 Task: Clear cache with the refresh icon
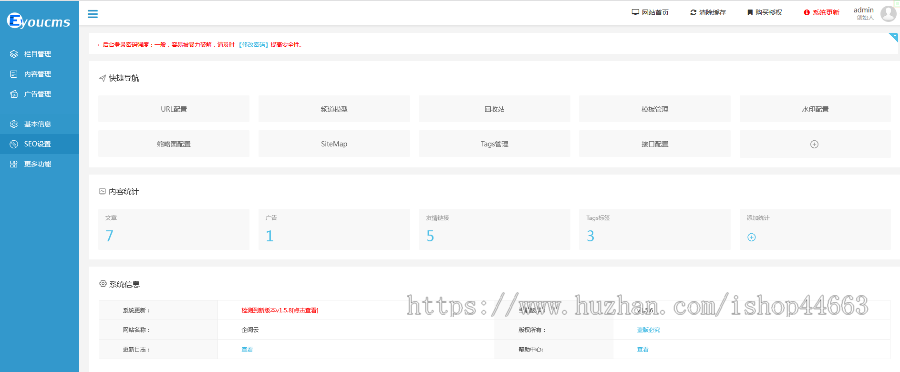click(x=708, y=12)
